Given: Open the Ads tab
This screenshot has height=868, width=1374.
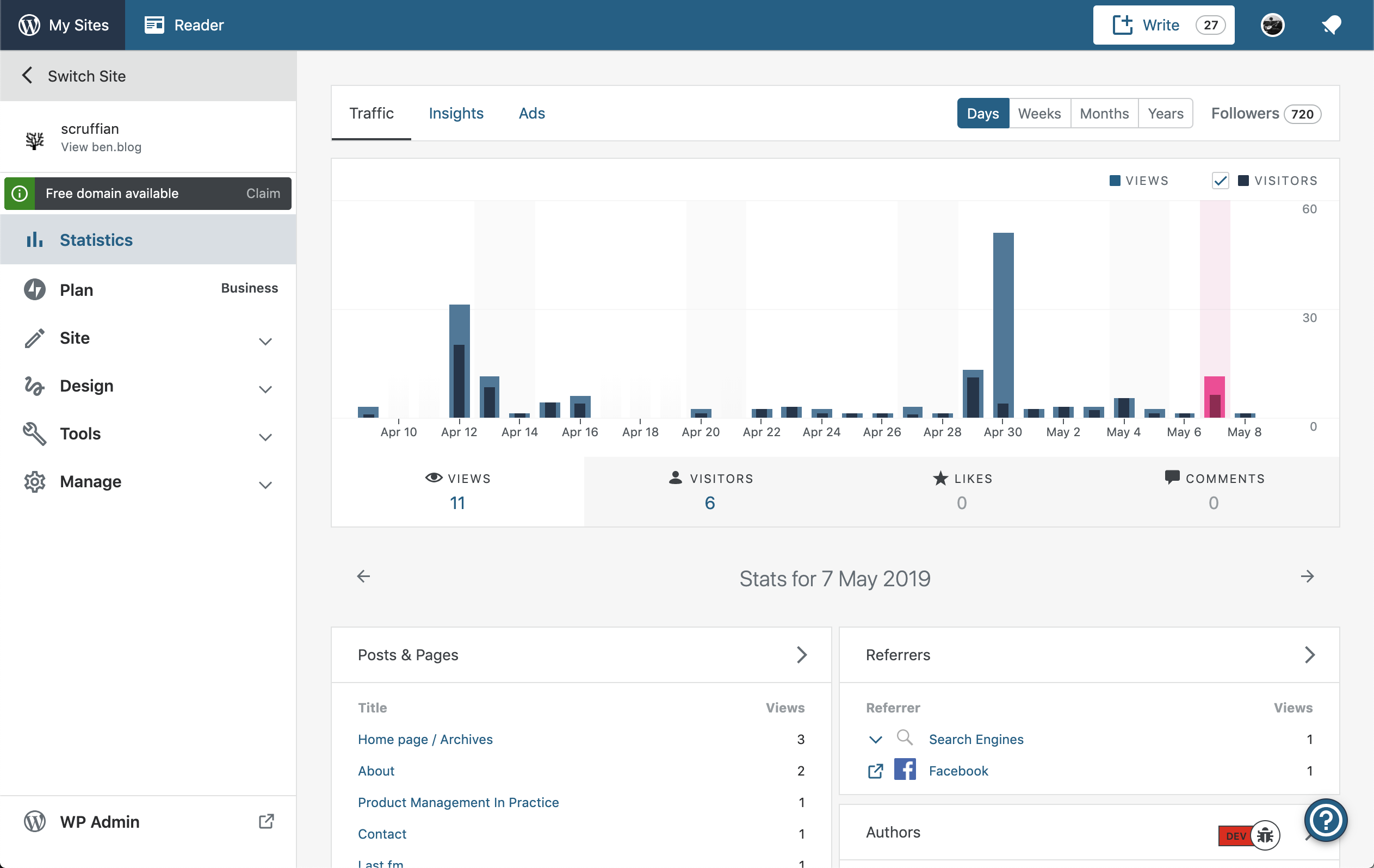Looking at the screenshot, I should pos(532,113).
